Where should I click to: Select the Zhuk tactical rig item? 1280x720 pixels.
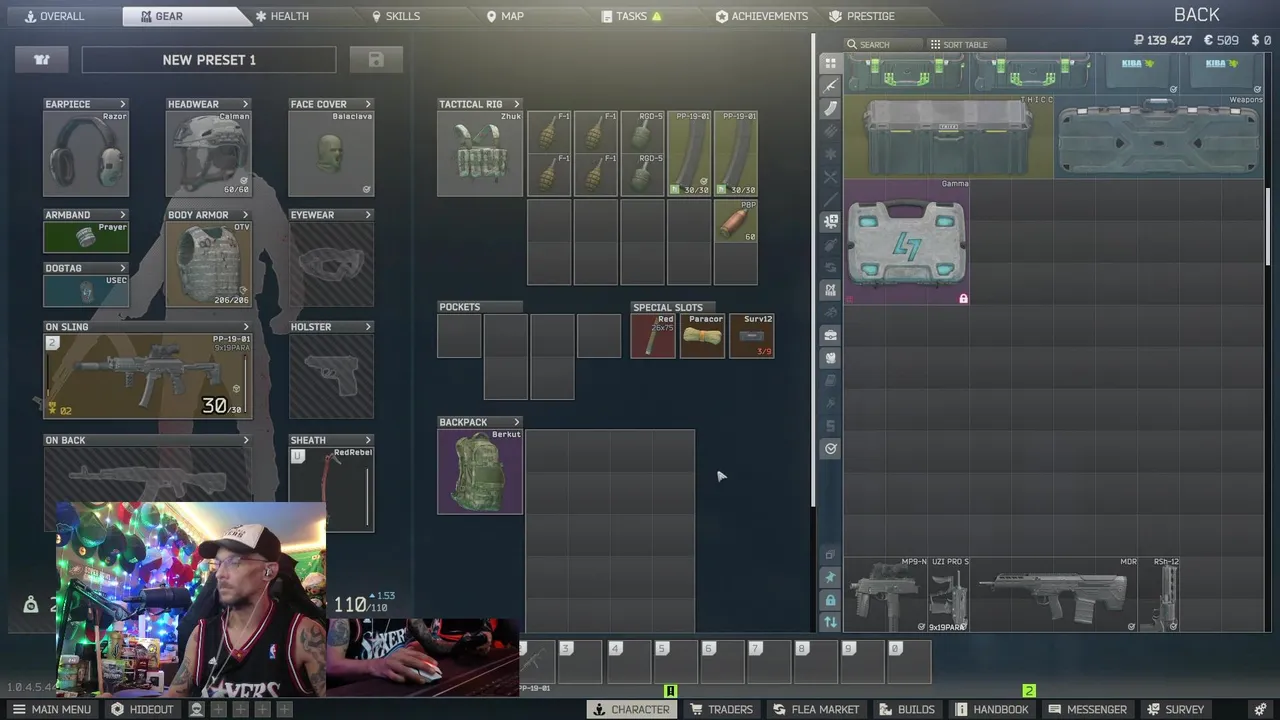click(480, 154)
